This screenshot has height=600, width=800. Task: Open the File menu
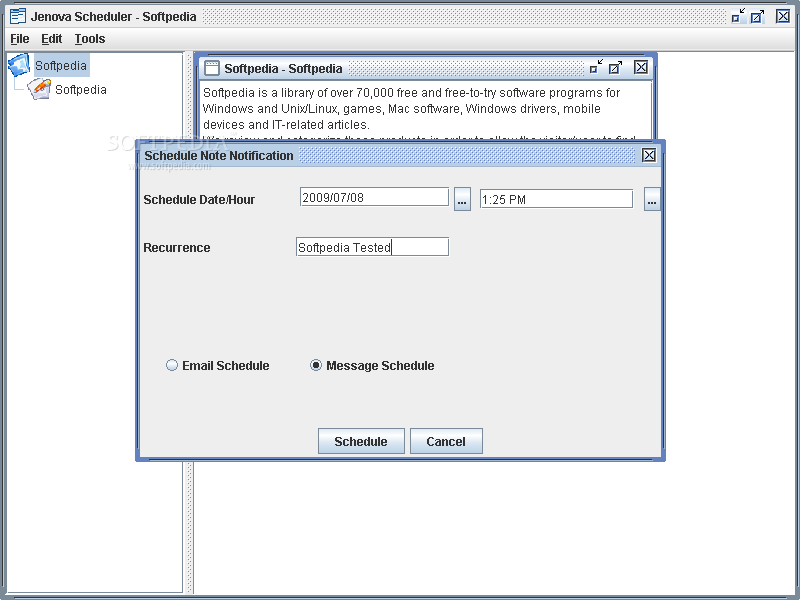(x=20, y=39)
